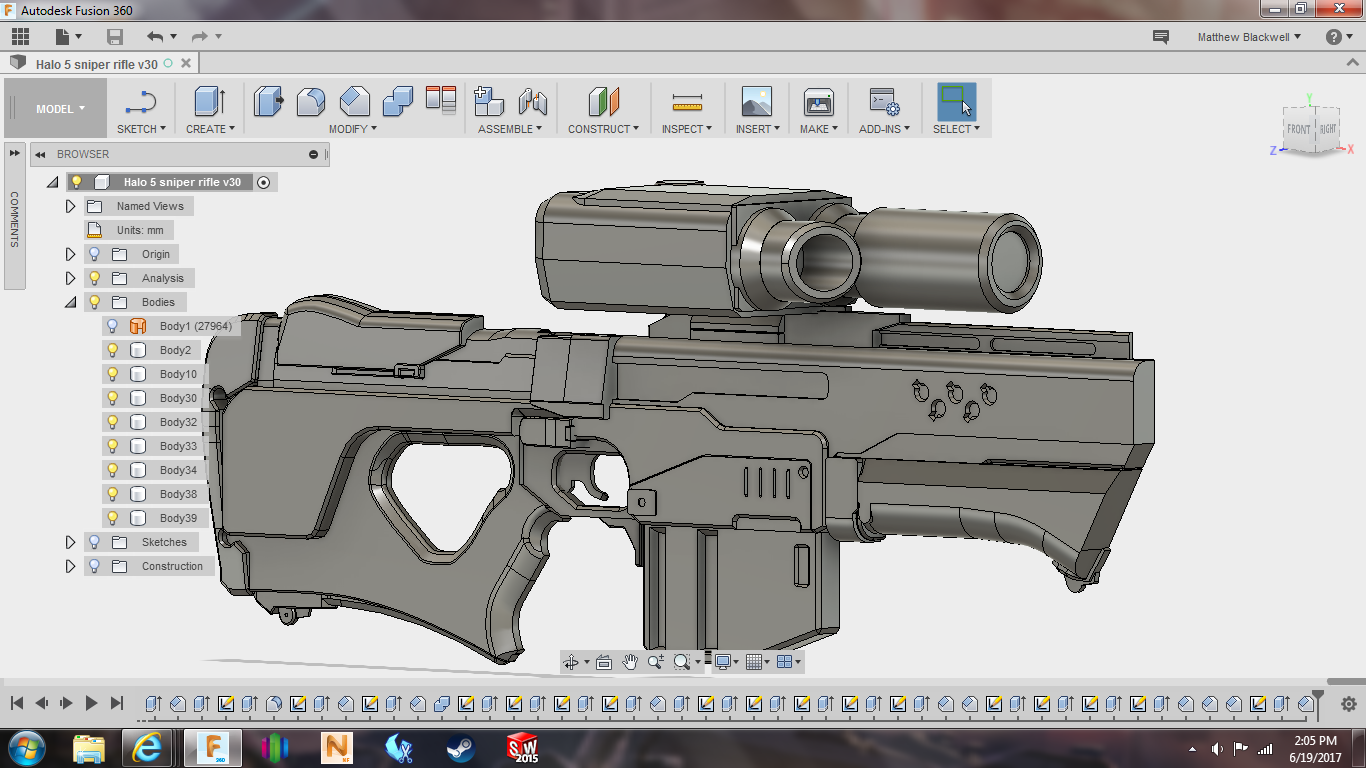
Task: Open the ASSEMBLE menu
Action: coord(510,129)
